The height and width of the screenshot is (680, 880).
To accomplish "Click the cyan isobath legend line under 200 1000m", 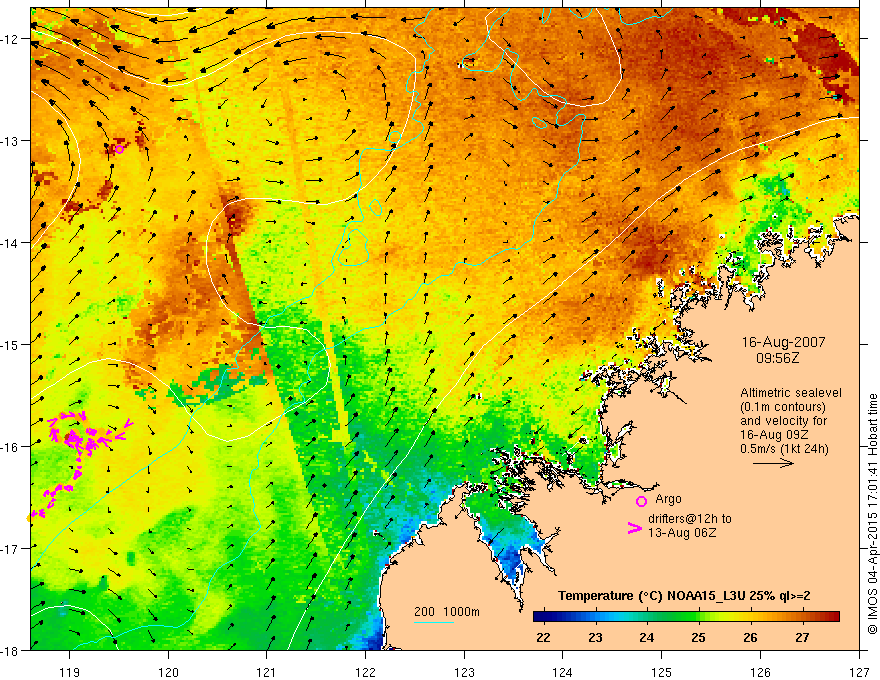I will click(434, 622).
